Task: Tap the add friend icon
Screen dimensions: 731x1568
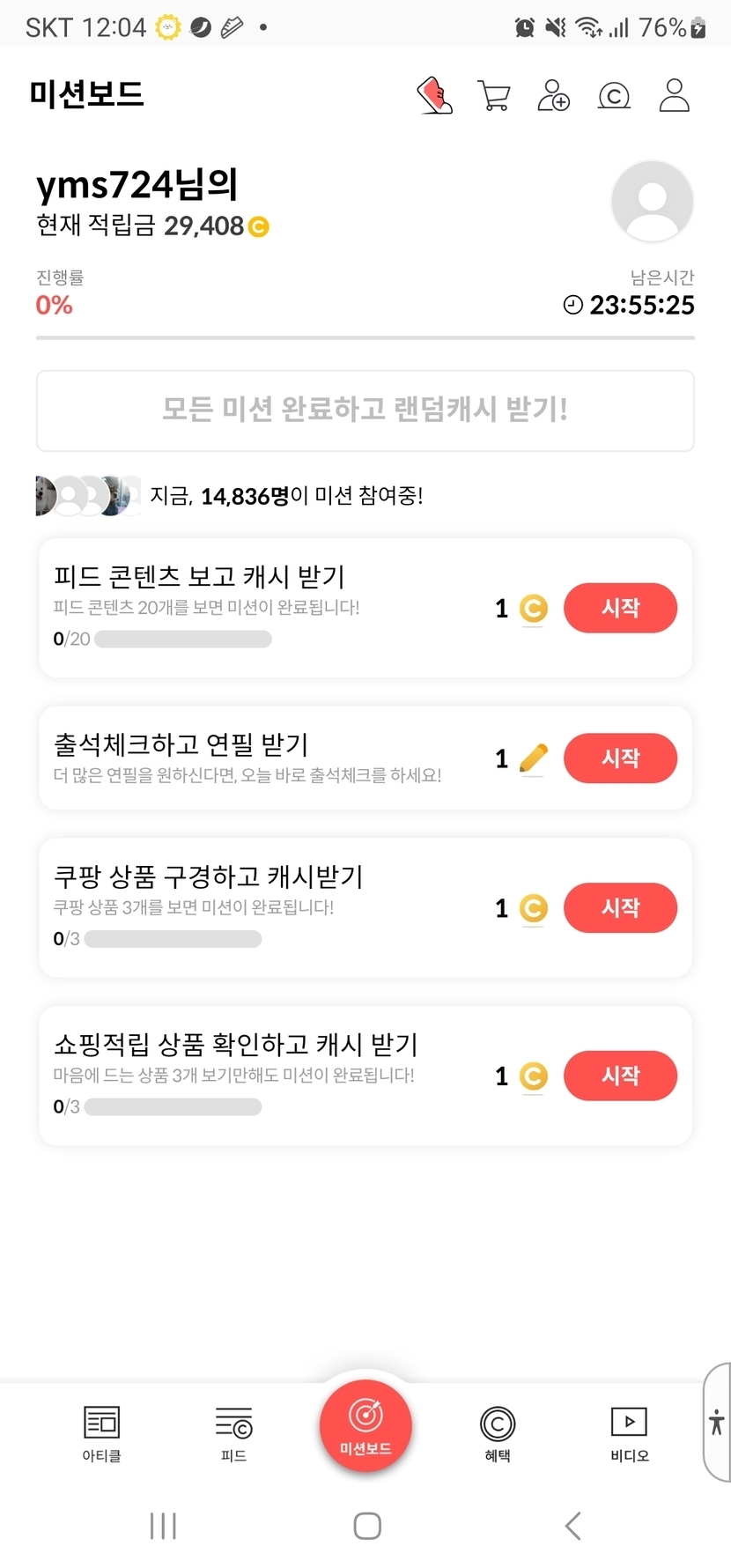Action: pos(554,95)
